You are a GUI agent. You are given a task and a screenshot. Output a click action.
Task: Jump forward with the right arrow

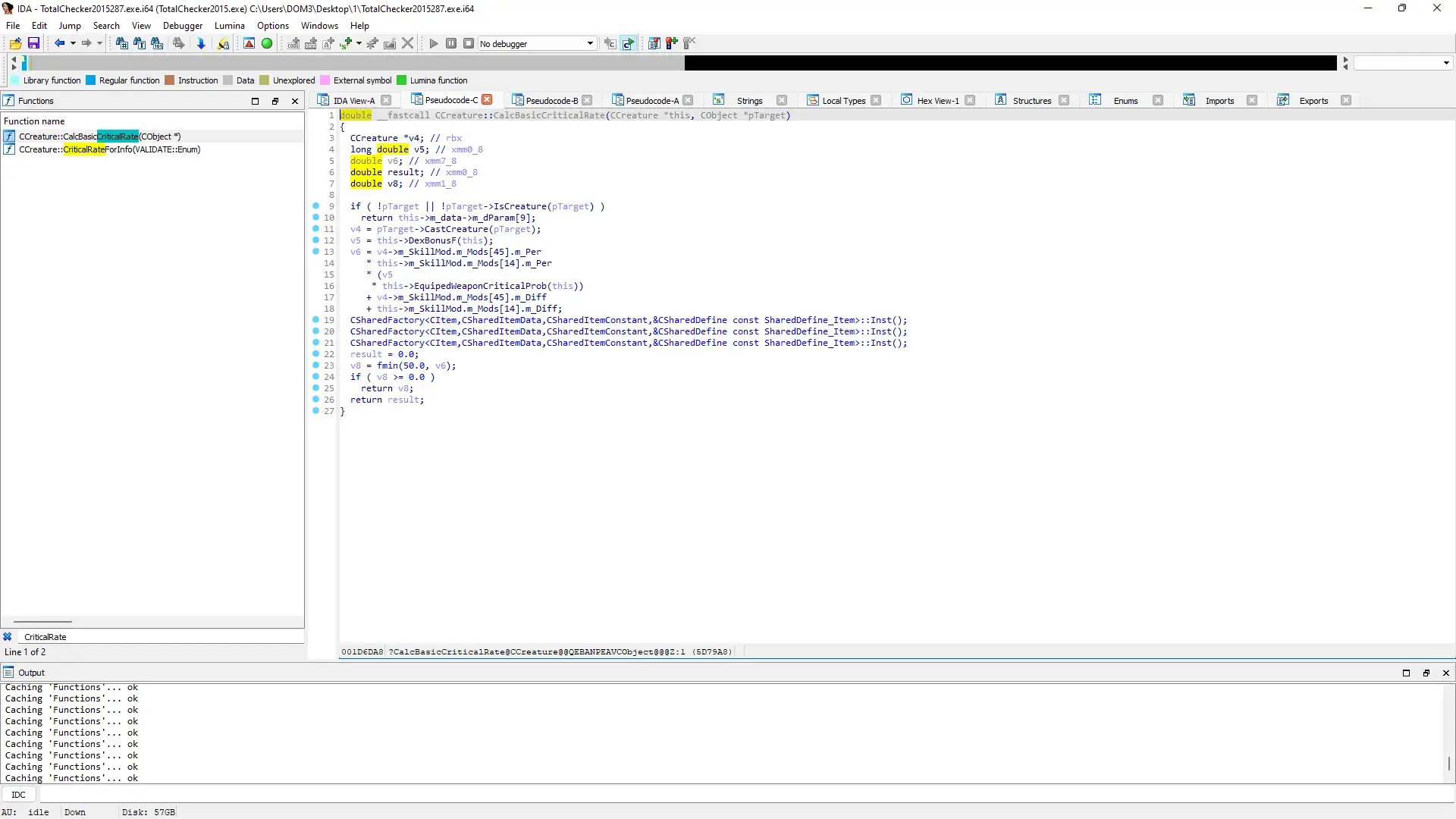click(86, 43)
